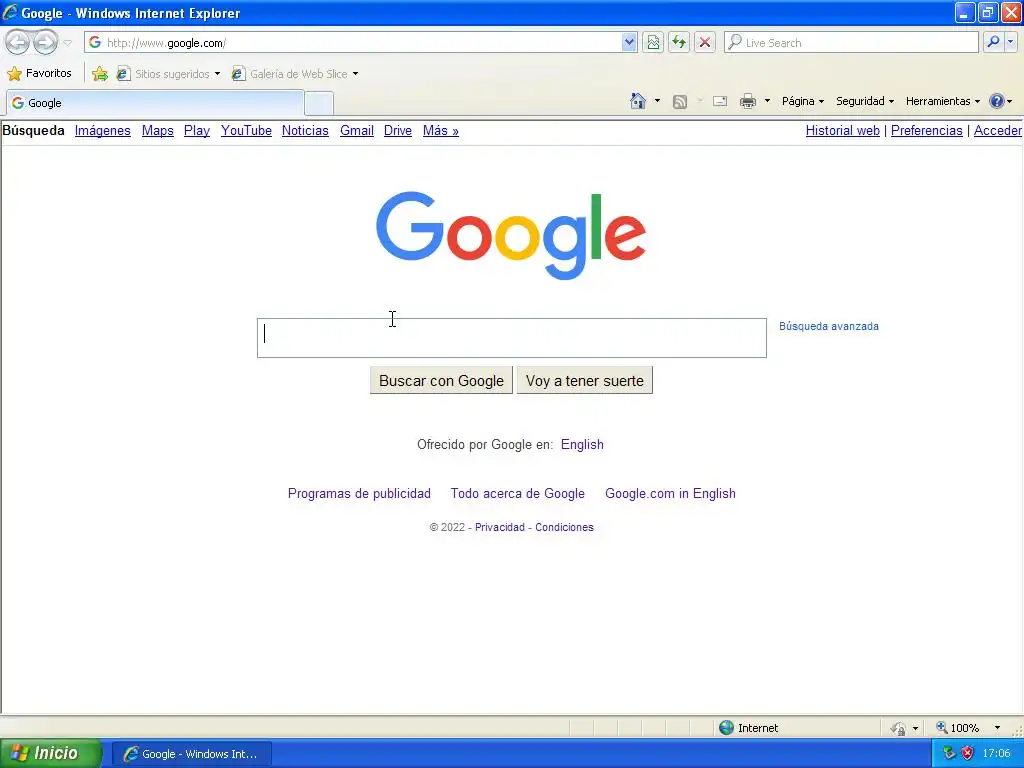
Task: Open the Play link
Action: pos(197,131)
